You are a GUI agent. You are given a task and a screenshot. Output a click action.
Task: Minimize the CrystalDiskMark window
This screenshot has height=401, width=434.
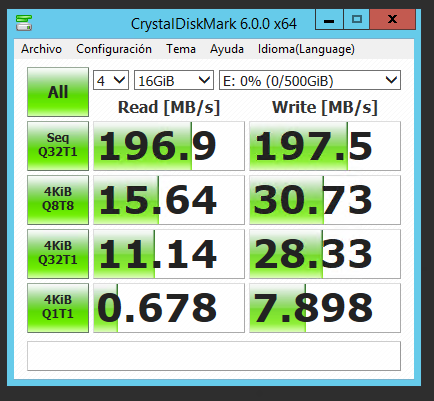click(x=329, y=20)
